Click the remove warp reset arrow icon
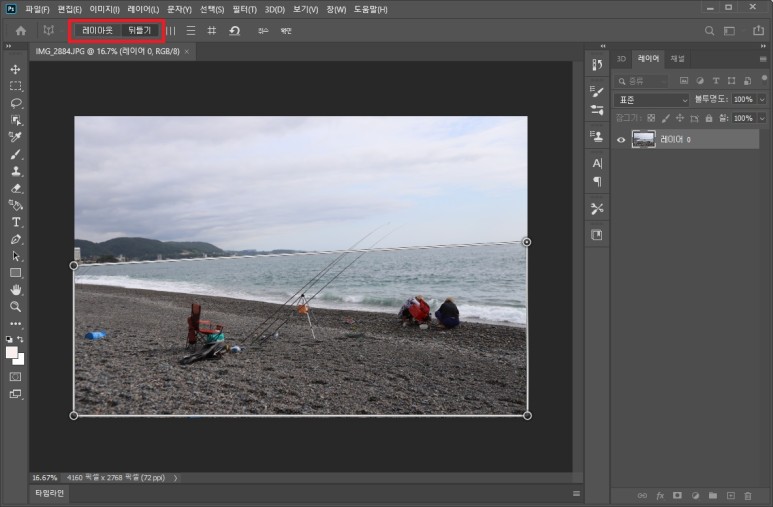 pos(235,31)
